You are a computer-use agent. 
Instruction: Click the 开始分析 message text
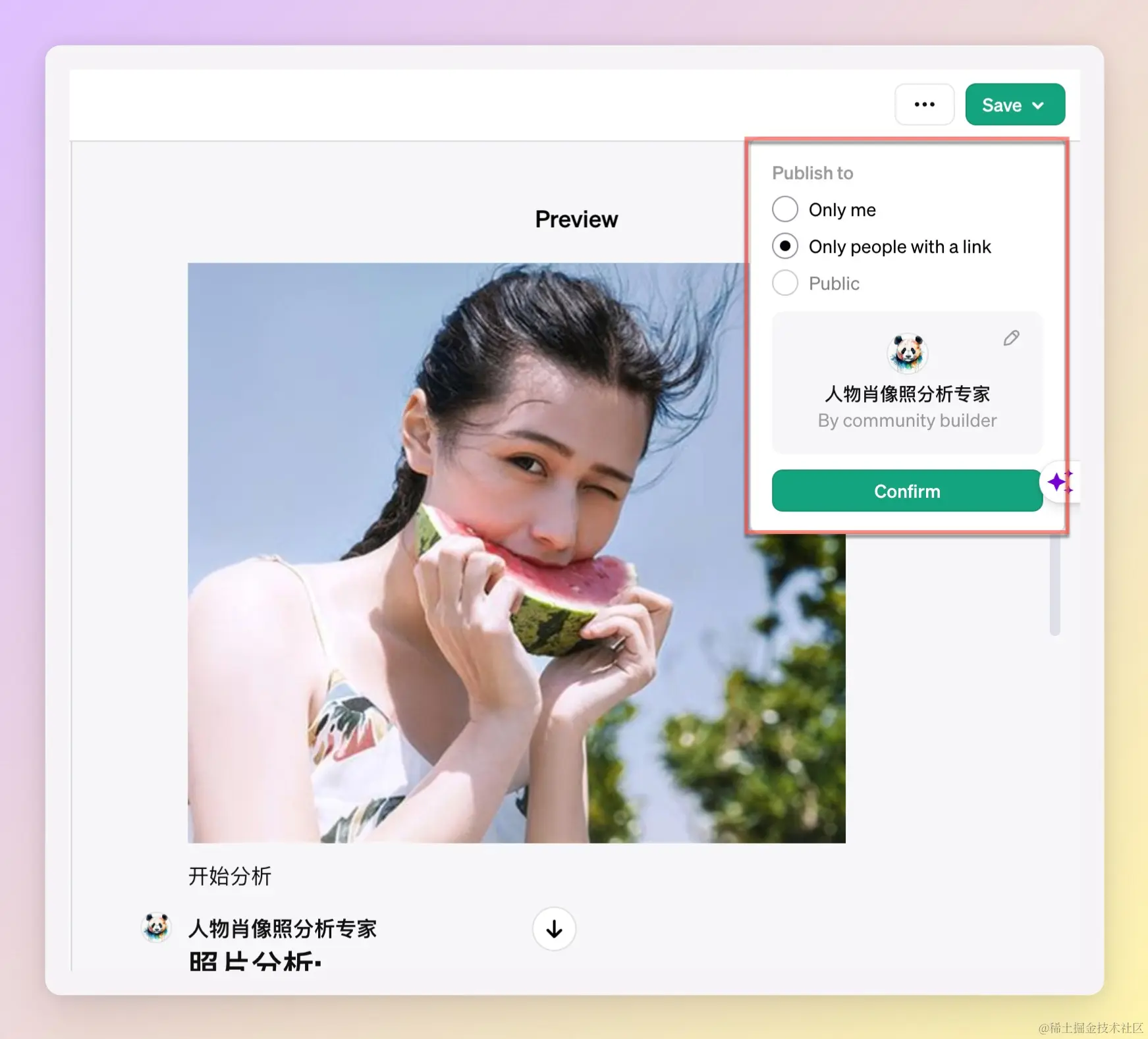[230, 876]
